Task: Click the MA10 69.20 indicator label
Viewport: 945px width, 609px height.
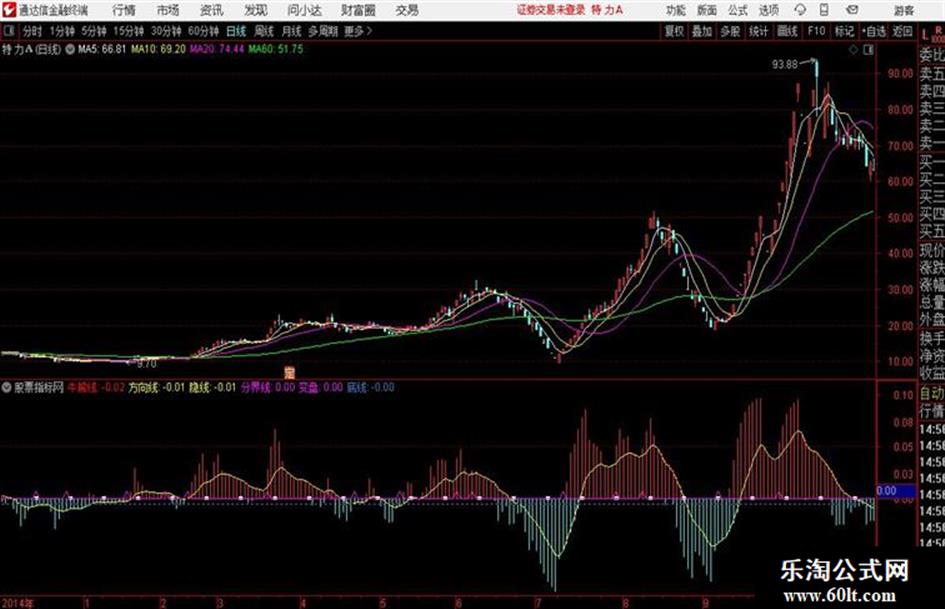Action: 159,49
